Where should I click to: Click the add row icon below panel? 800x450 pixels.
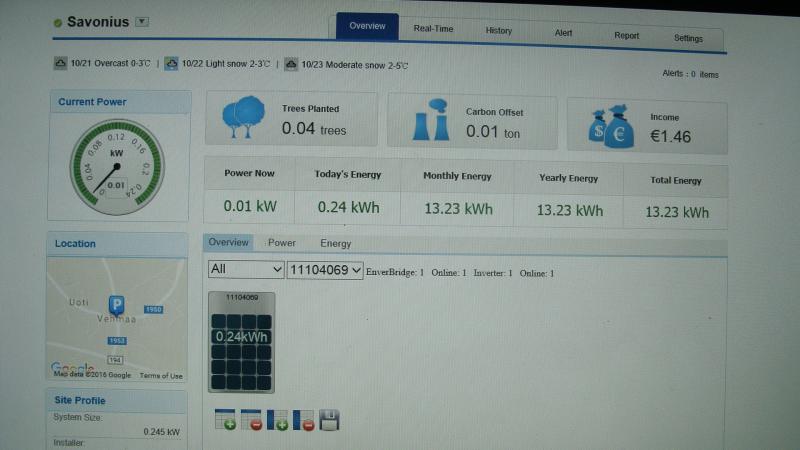click(225, 420)
